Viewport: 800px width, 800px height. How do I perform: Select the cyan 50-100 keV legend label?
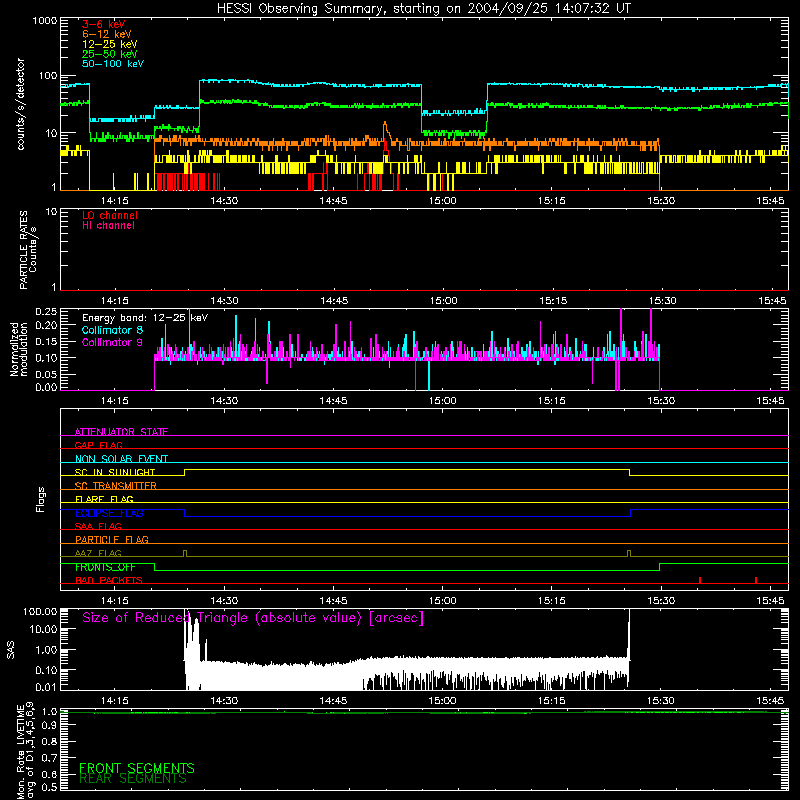113,64
